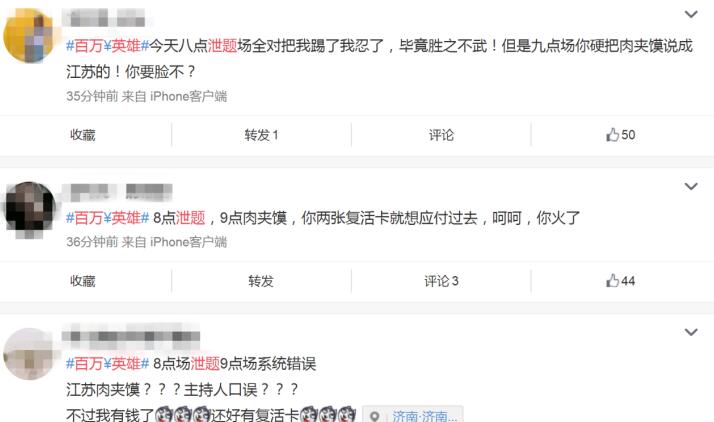Open 评论 on the first post

441,135
